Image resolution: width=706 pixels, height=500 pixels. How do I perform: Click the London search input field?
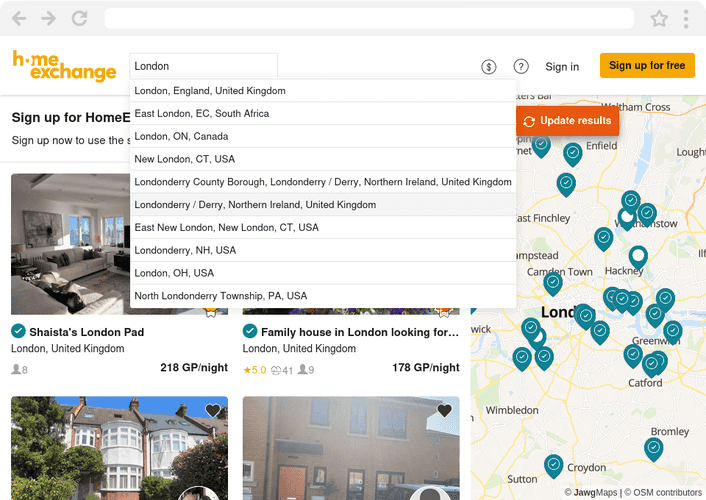[204, 66]
